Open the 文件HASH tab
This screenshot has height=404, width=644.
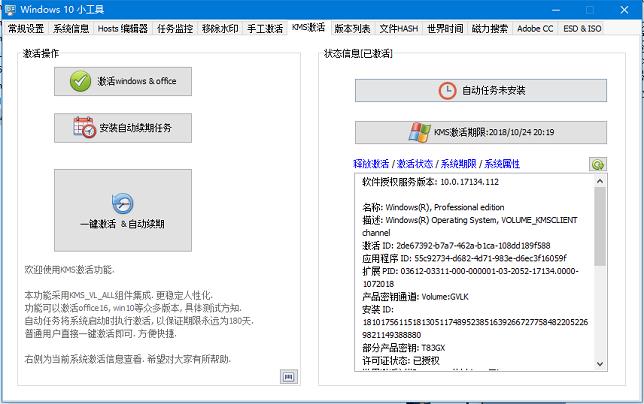(398, 29)
